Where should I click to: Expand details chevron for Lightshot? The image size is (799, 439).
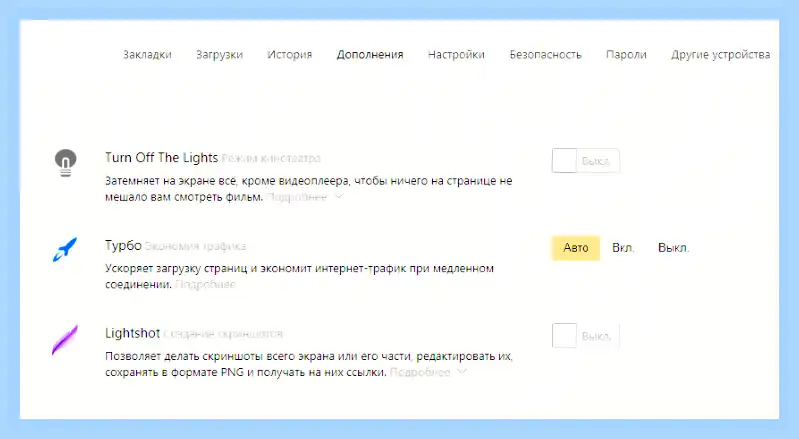[x=462, y=372]
